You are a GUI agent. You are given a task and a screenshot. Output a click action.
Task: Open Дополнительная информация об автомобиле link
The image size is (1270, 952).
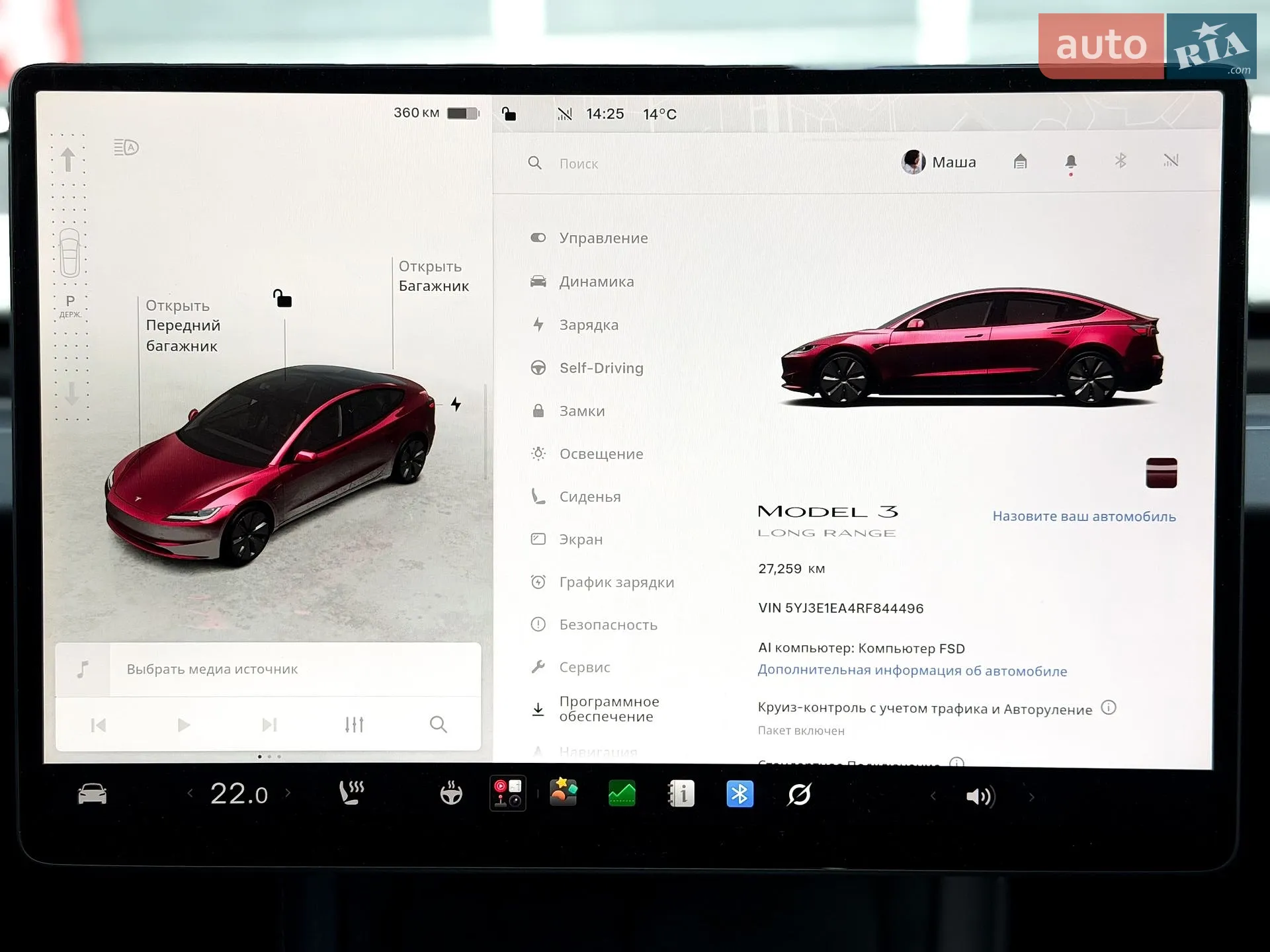912,670
